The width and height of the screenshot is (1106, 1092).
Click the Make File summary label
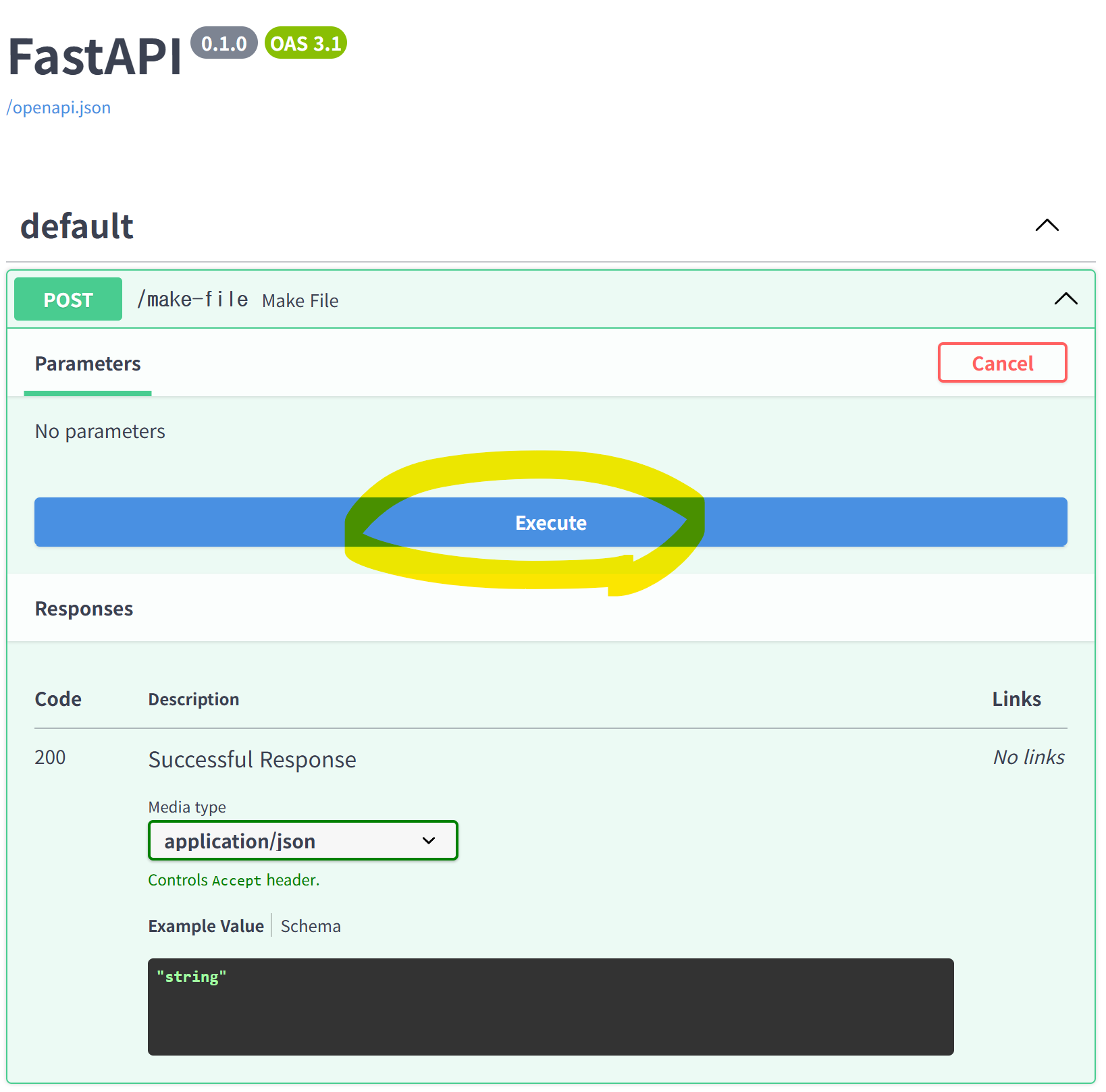tap(300, 301)
